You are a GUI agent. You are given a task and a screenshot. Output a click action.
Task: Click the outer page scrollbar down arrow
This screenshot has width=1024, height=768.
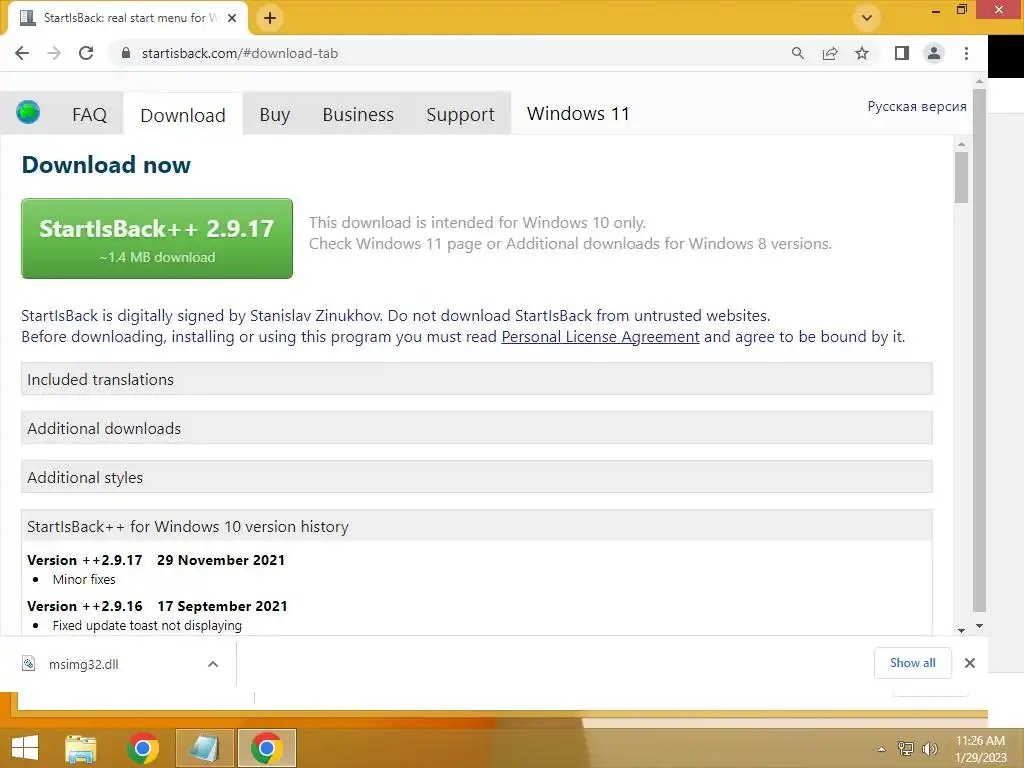coord(979,626)
